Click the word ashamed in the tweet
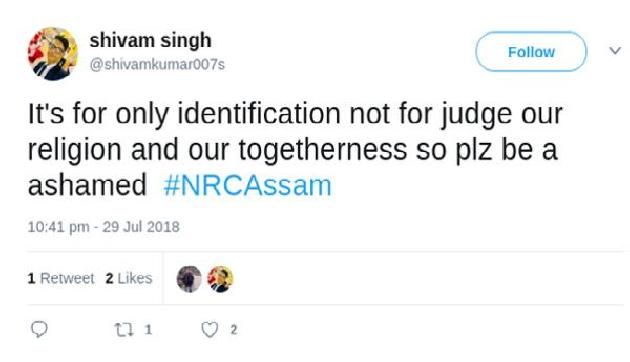Viewport: 630px width, 362px height. click(x=87, y=186)
